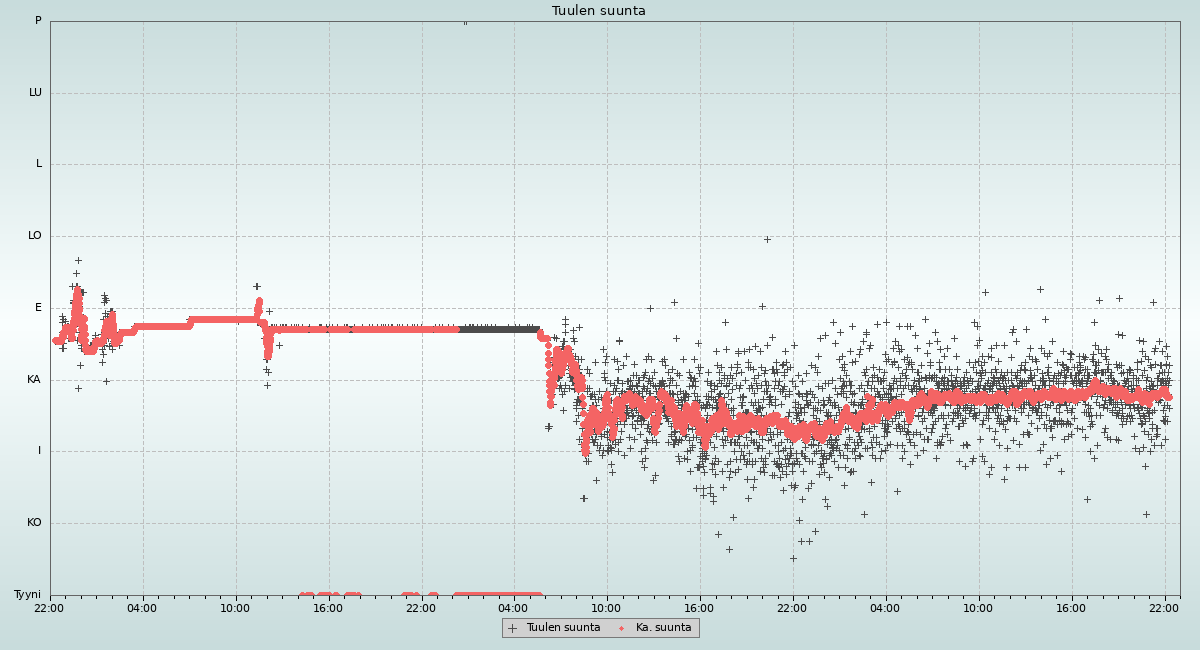Select the leftmost 04:00 time label
Image resolution: width=1200 pixels, height=650 pixels.
[x=142, y=608]
